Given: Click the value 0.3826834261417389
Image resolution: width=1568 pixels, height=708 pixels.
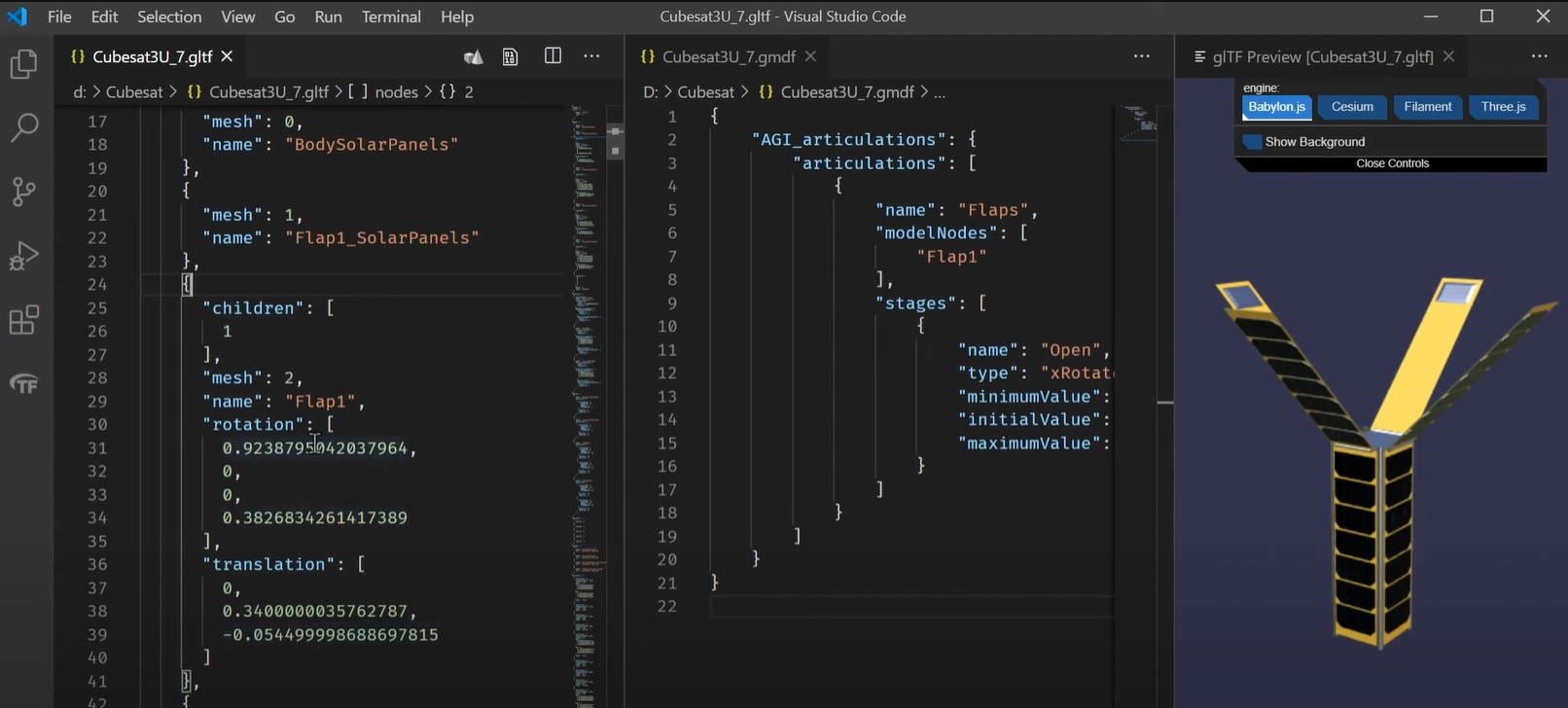Looking at the screenshot, I should 314,517.
